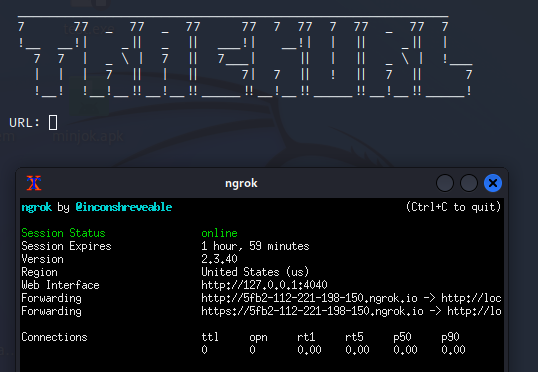This screenshot has height=372, width=538.
Task: Click the 'p90' column header
Action: pyautogui.click(x=450, y=337)
